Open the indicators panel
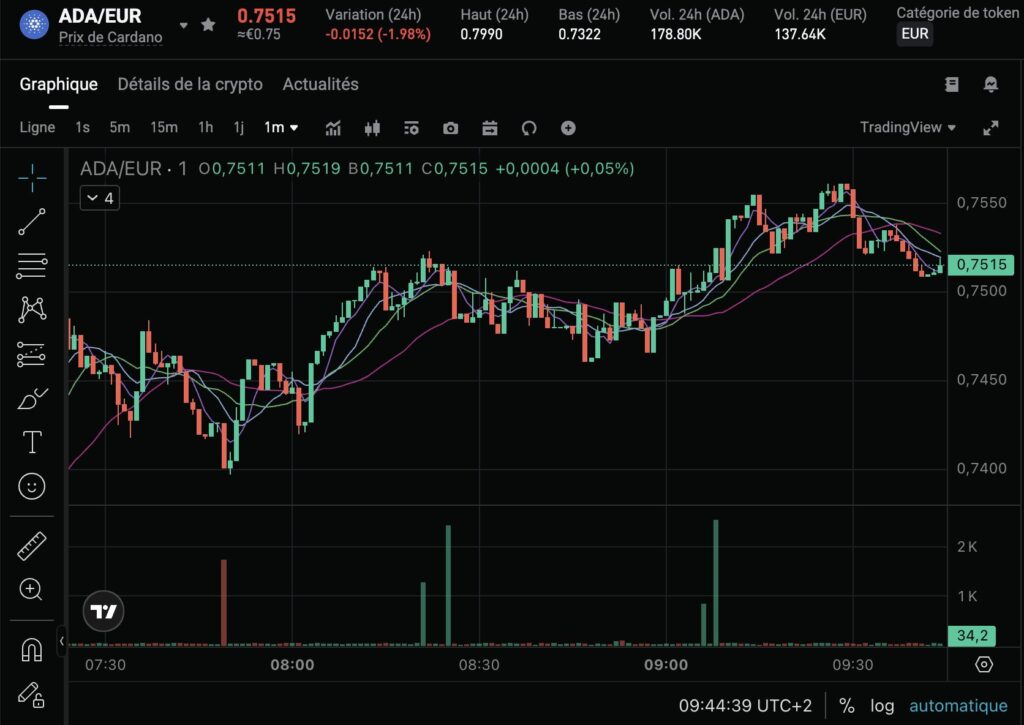Screen dimensions: 1024x725 [333, 128]
